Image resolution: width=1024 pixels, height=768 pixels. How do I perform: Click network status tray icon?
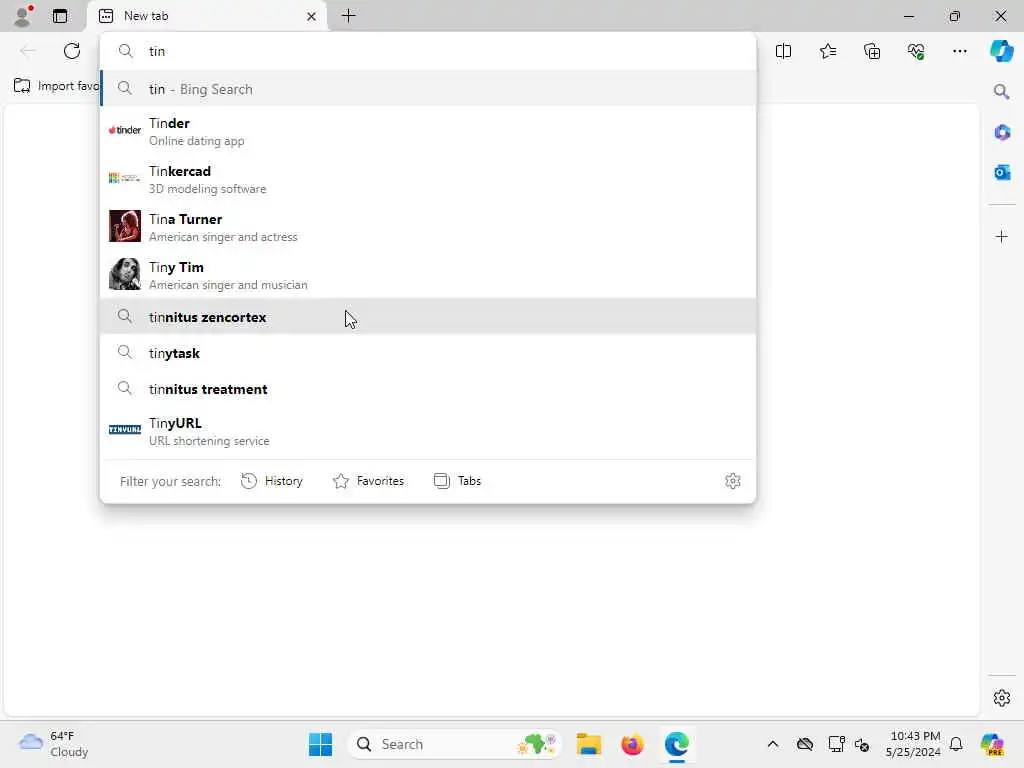pos(836,744)
